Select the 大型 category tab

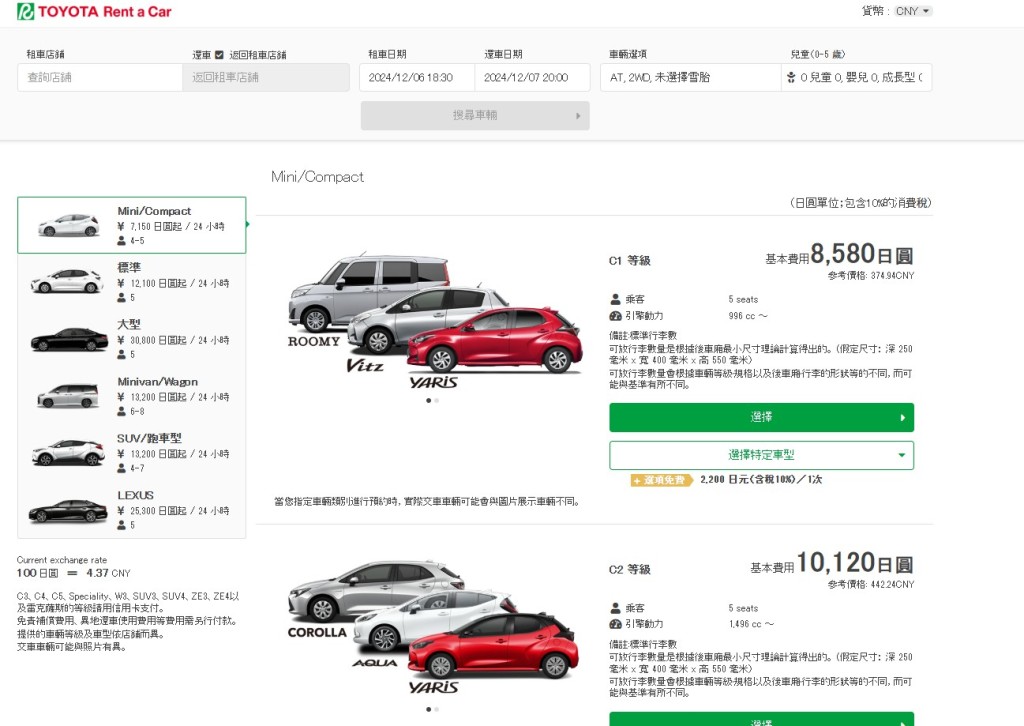tap(132, 339)
